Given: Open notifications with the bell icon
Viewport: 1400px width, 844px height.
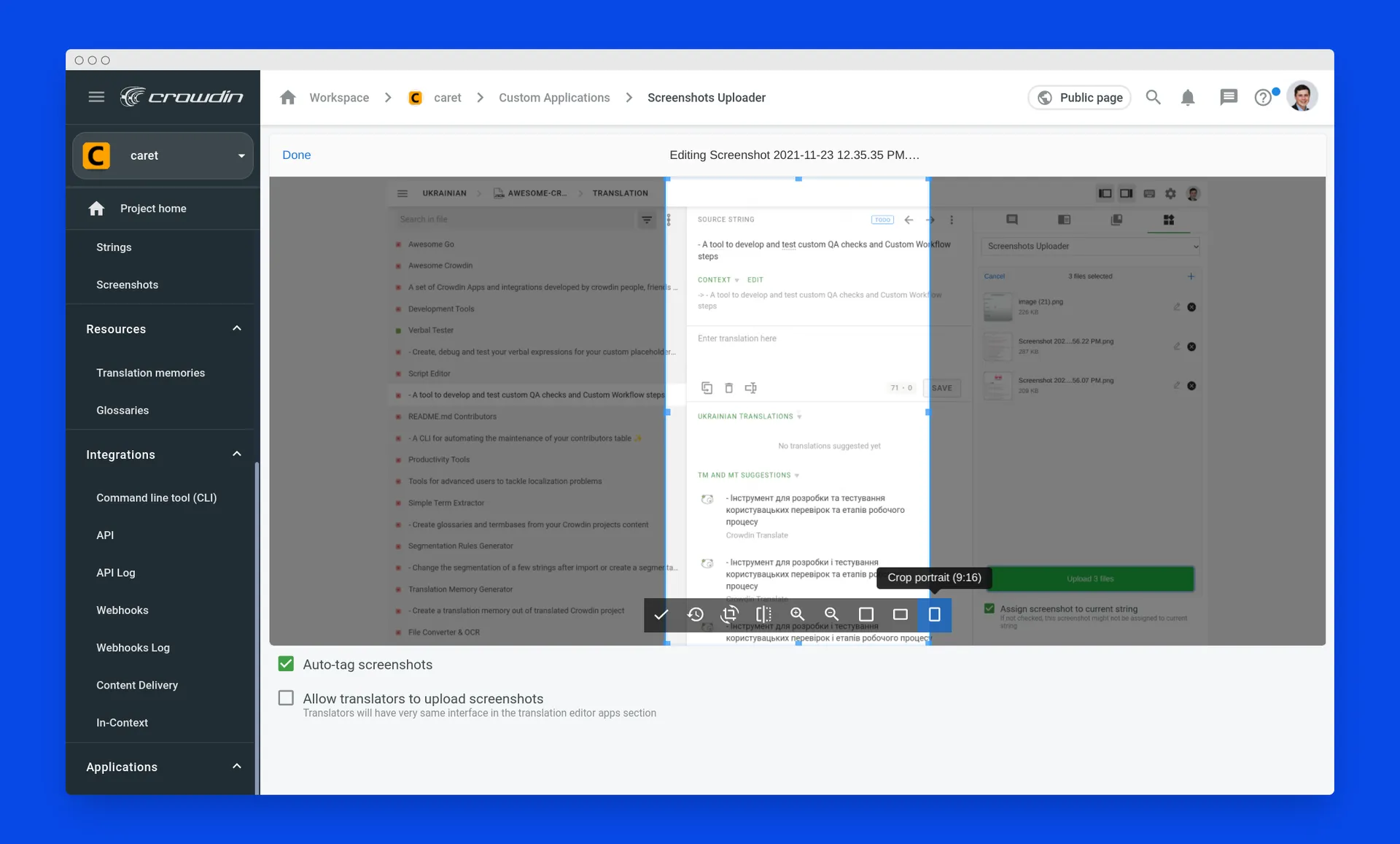Looking at the screenshot, I should (1188, 97).
